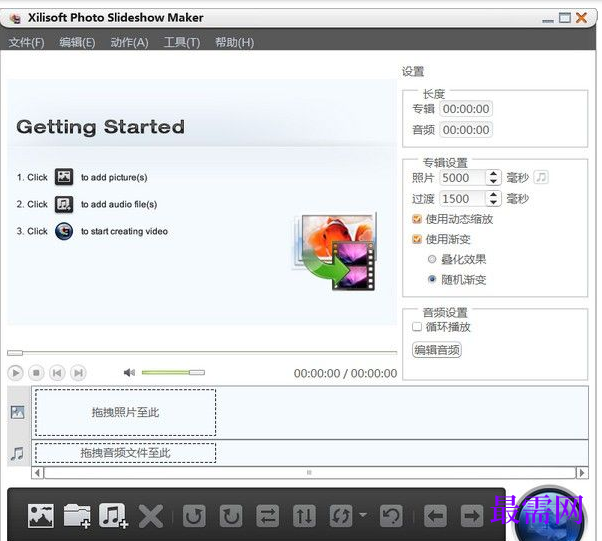The image size is (602, 541).
Task: Toggle the 使用渐变 checkbox
Action: (417, 239)
